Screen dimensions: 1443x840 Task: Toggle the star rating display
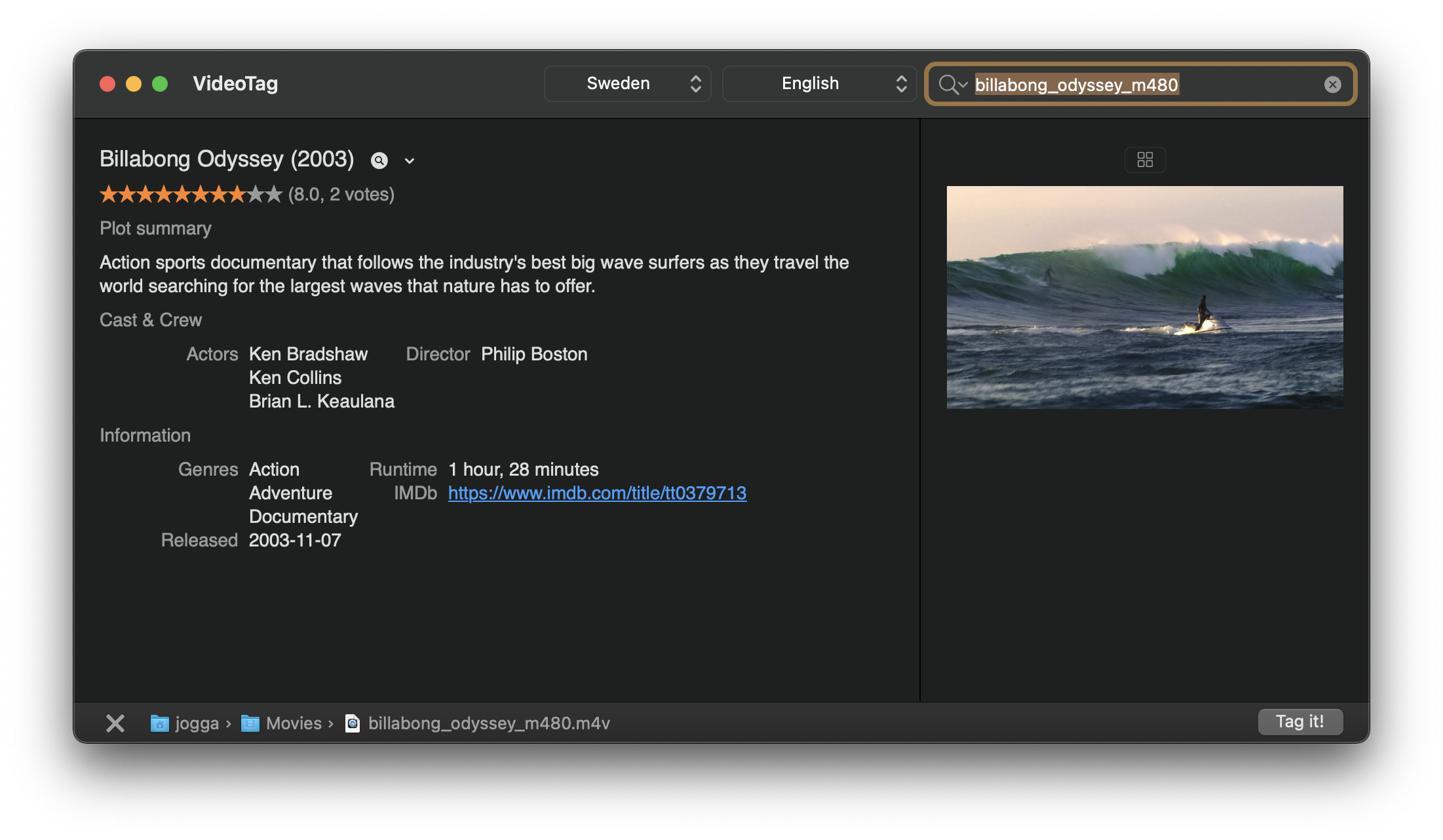click(190, 194)
